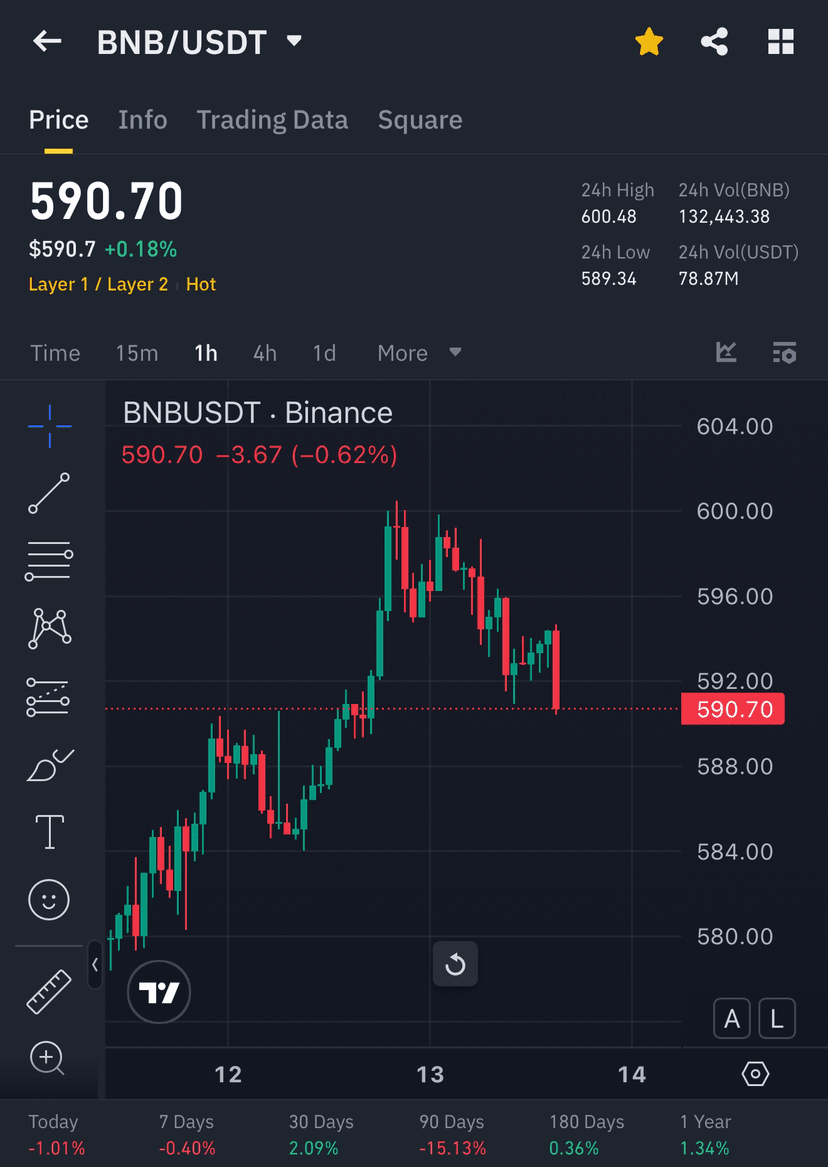This screenshot has width=828, height=1167.
Task: Tap the 180 Days 0.36% performance entry
Action: pos(587,1134)
